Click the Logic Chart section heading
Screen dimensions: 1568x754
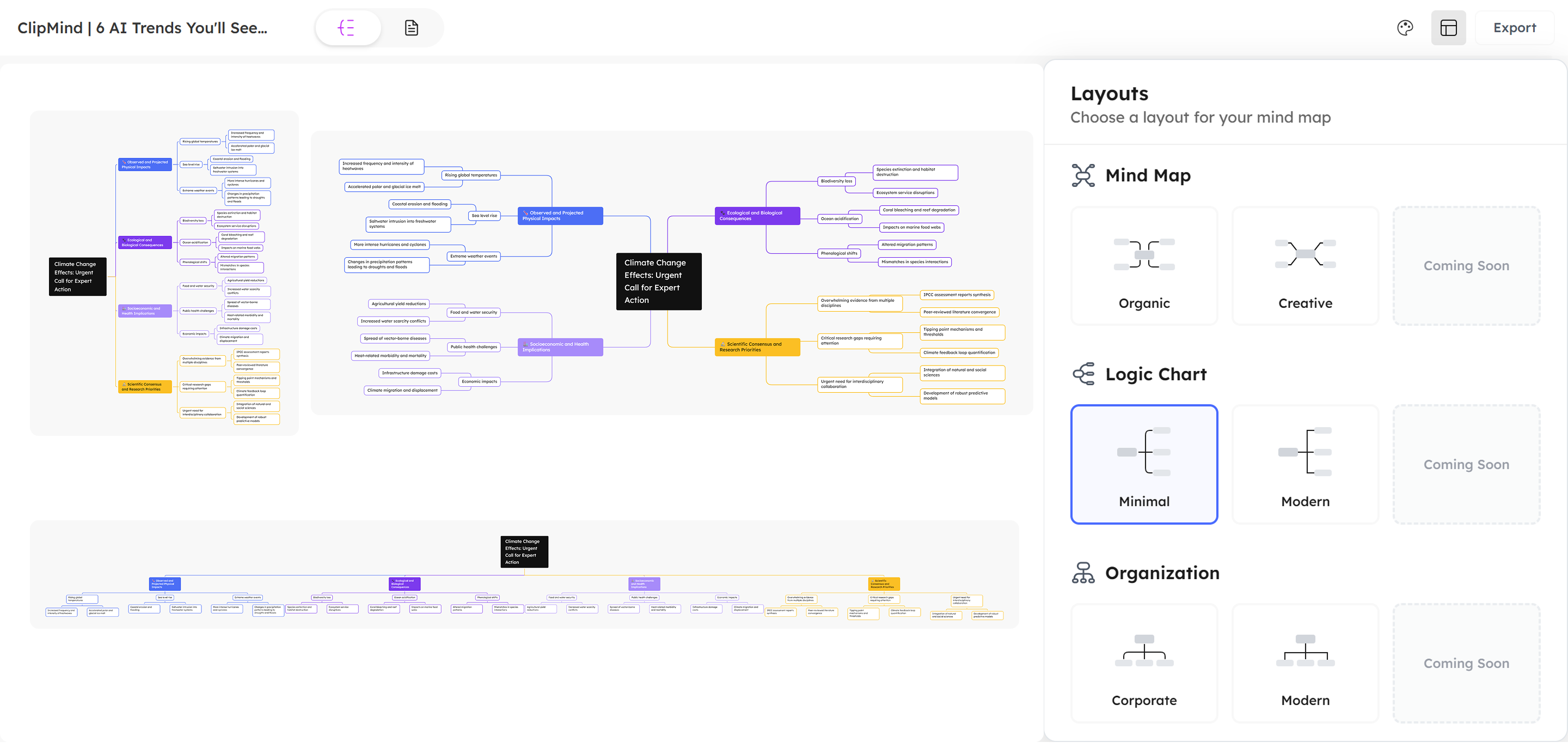tap(1155, 374)
